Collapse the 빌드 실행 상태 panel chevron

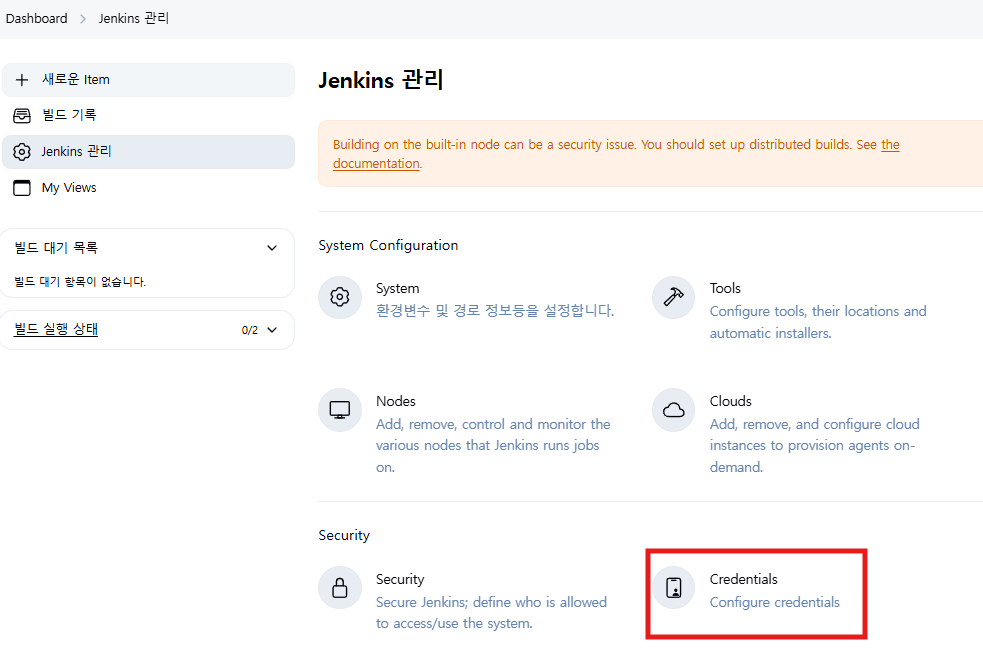tap(272, 330)
